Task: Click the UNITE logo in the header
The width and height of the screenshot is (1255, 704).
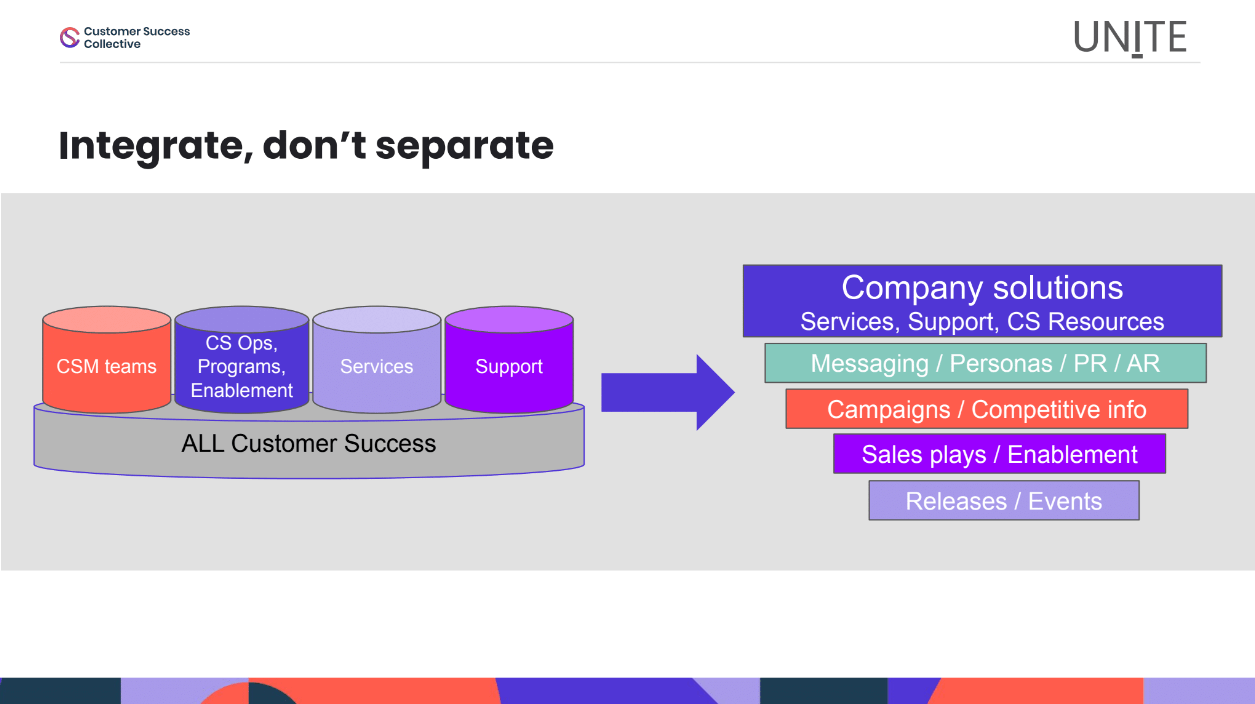Action: point(1130,38)
